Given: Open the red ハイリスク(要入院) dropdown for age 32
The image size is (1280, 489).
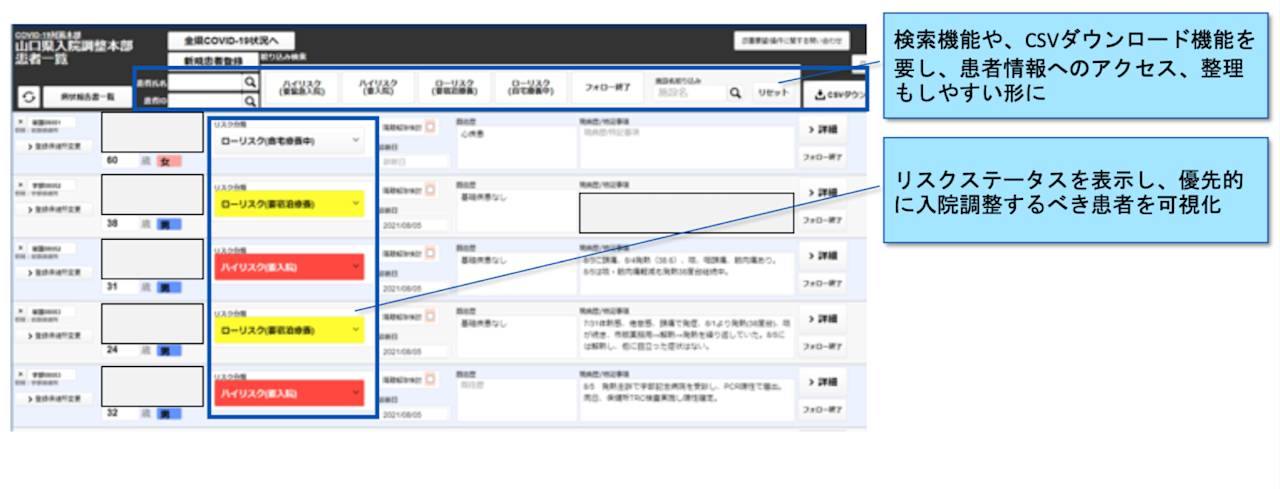Looking at the screenshot, I should [x=291, y=393].
